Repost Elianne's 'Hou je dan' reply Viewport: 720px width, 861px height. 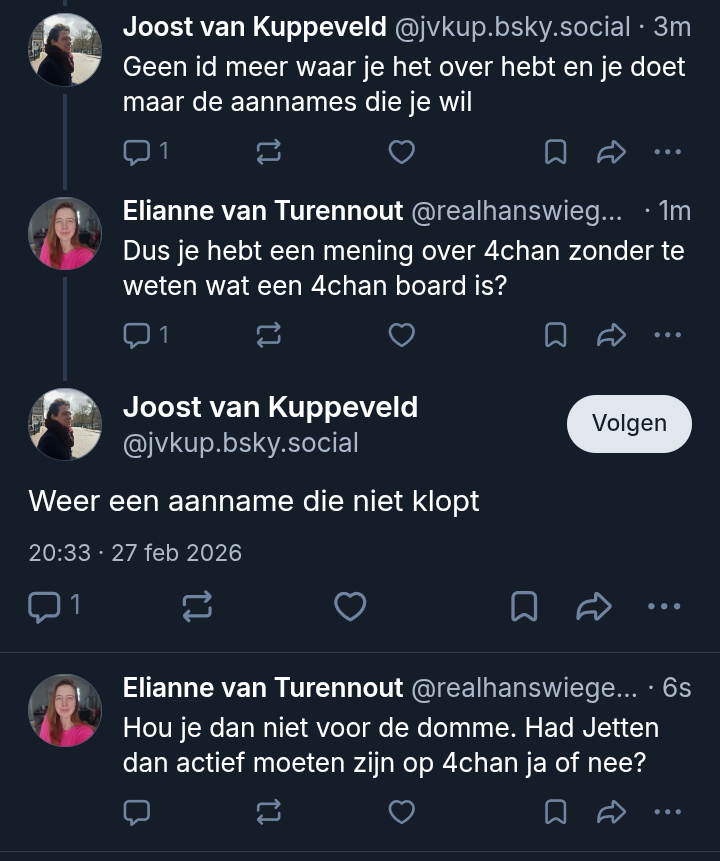point(268,812)
